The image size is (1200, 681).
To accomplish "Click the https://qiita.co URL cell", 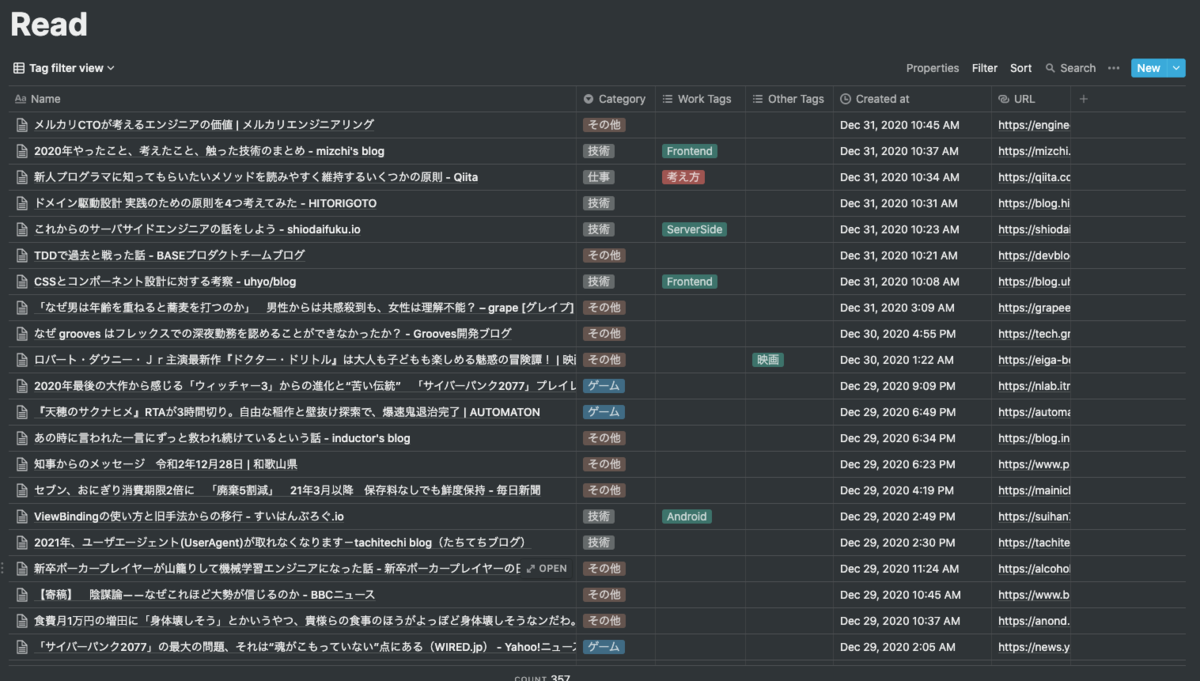I will click(1031, 177).
